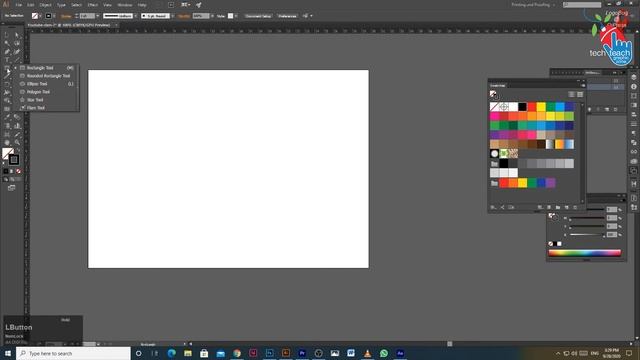
Task: Pick the red swatch in top row
Action: point(532,107)
